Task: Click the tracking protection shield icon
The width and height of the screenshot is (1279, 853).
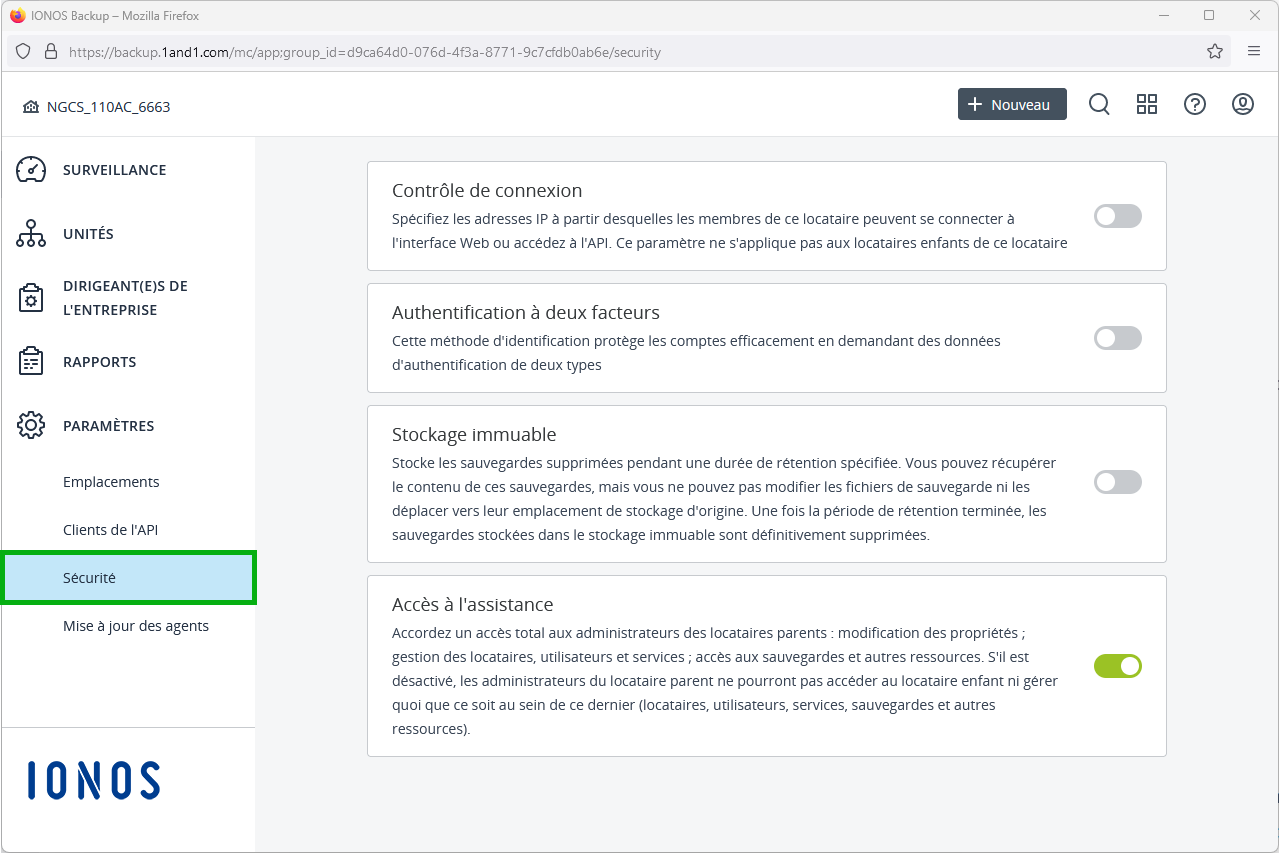Action: pos(23,52)
